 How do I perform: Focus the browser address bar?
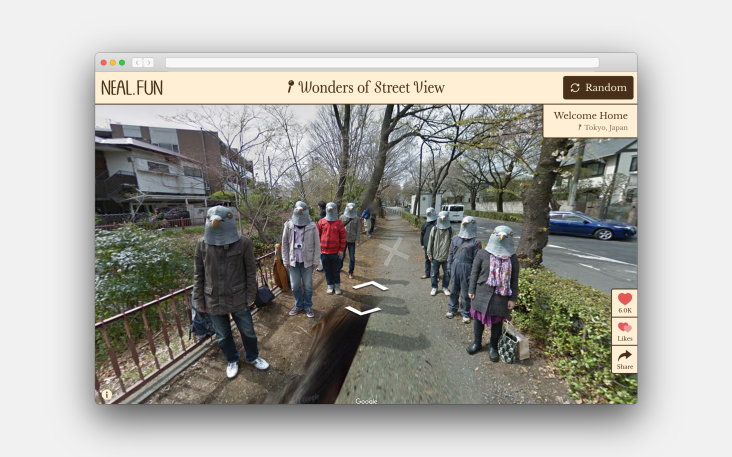pyautogui.click(x=382, y=63)
